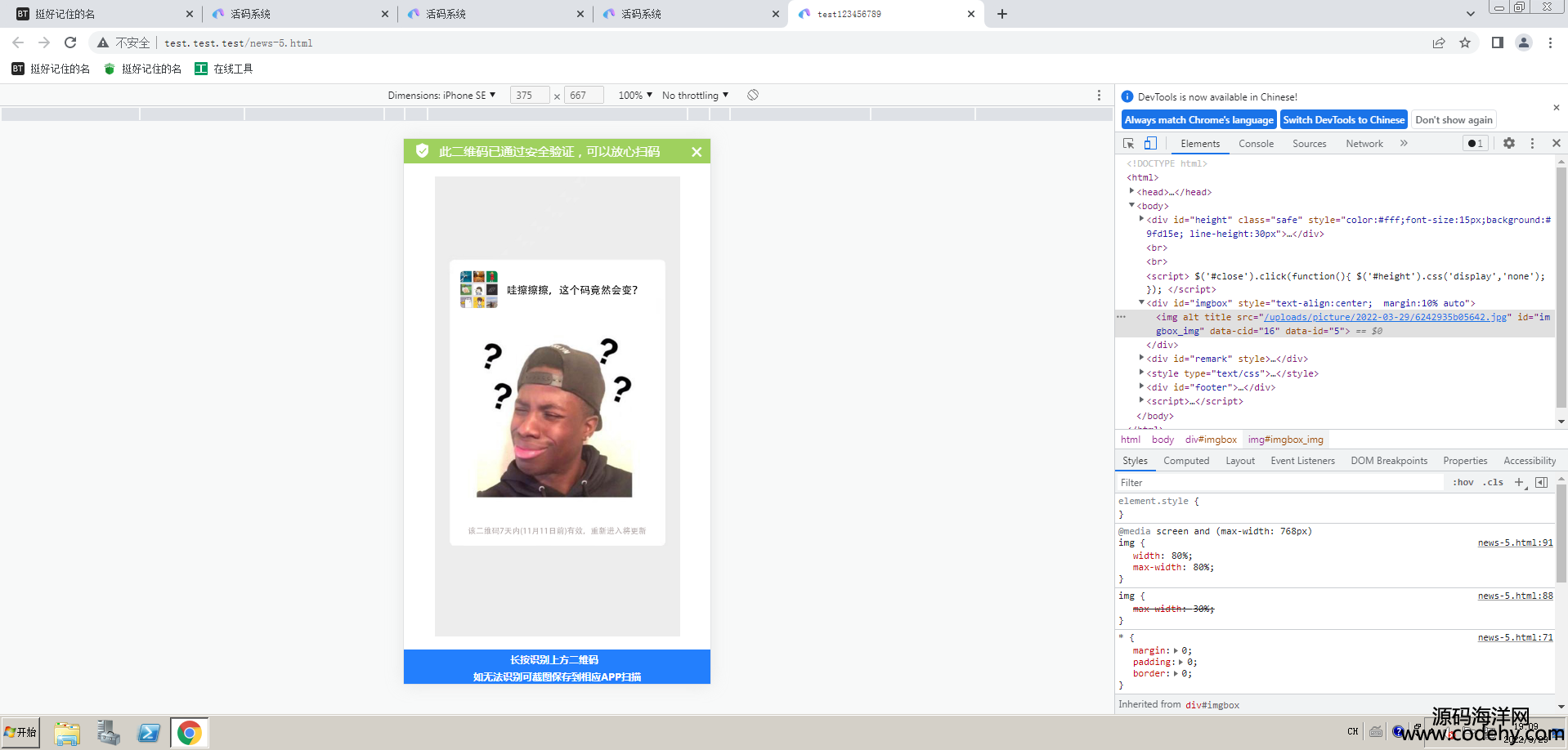
Task: Click the height field showing 667
Action: click(x=584, y=95)
